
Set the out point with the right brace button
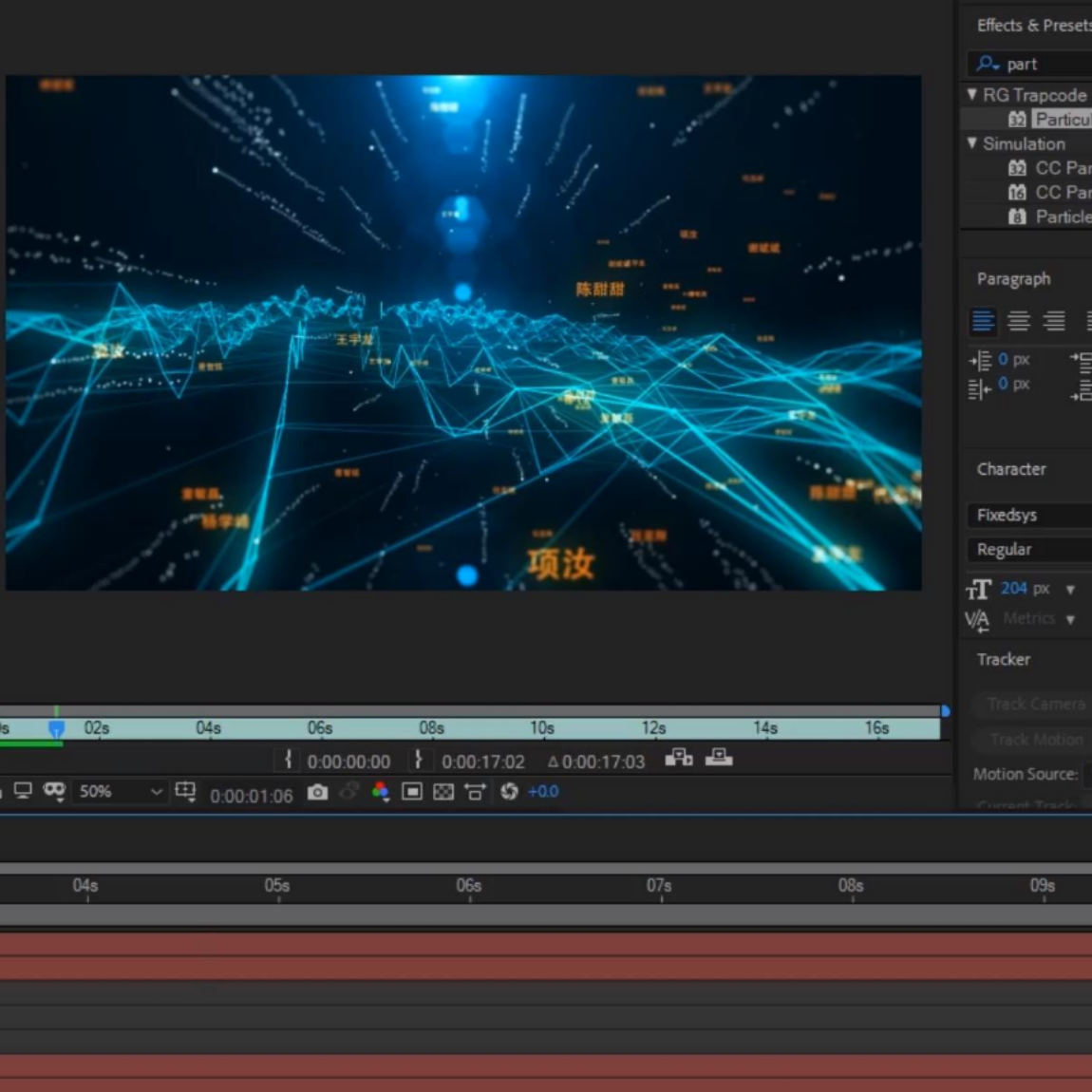[x=418, y=759]
